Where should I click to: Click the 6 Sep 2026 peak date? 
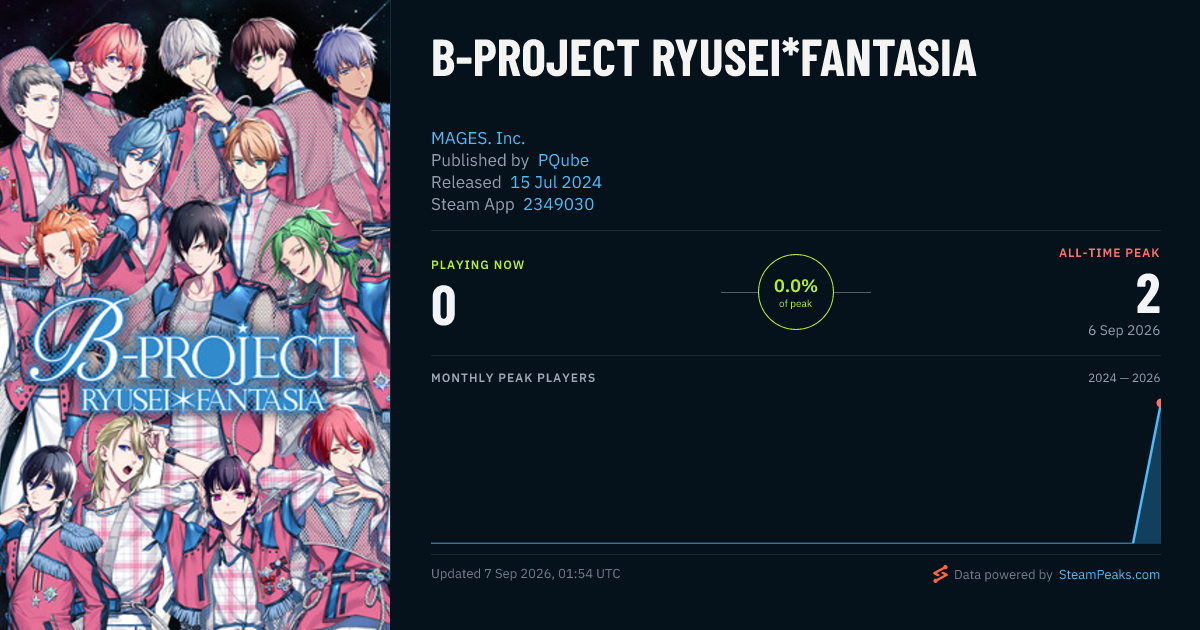pos(1124,330)
